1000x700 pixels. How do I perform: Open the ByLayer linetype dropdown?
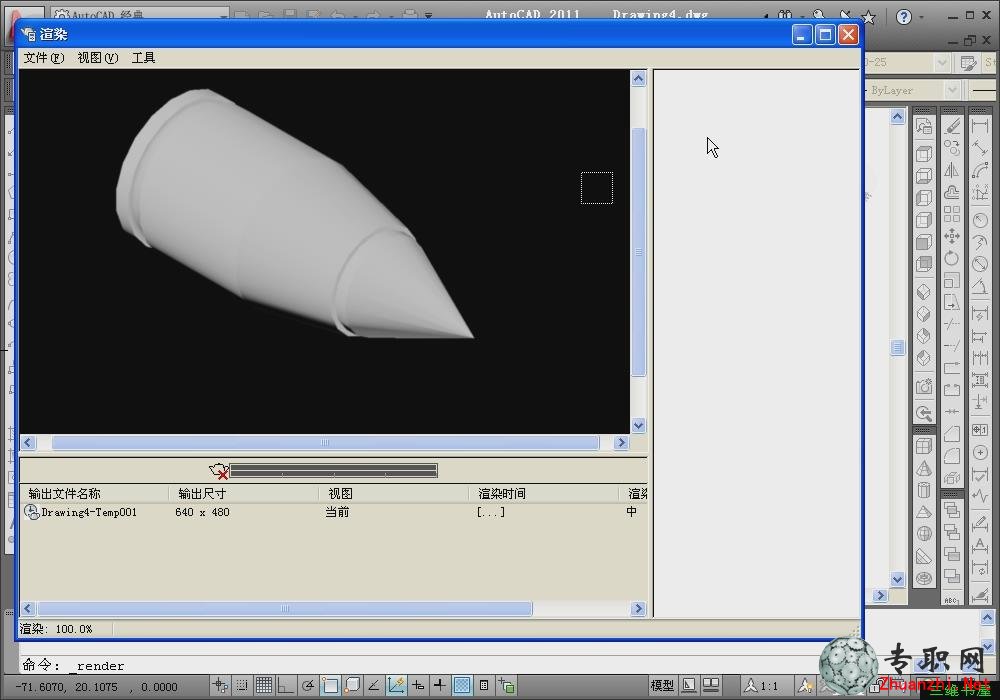(x=952, y=90)
